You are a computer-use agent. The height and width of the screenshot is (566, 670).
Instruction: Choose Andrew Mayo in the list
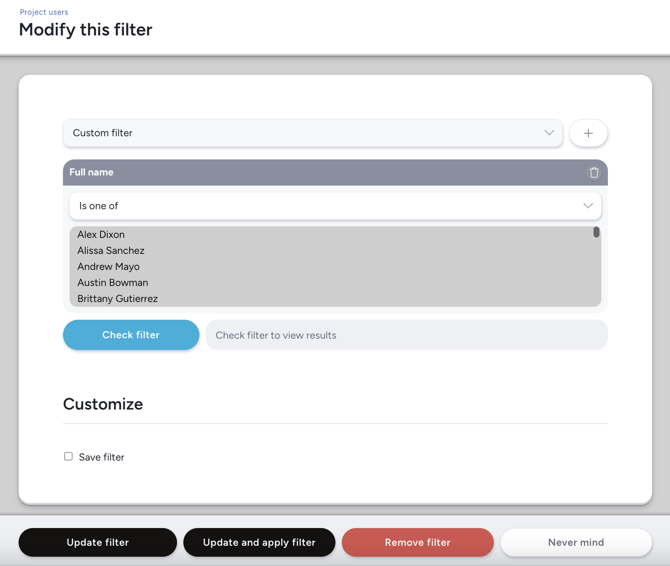(108, 267)
